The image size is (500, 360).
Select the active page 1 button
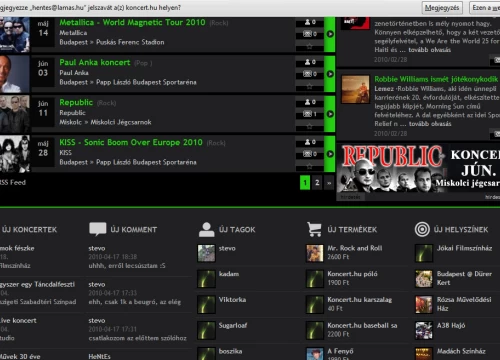click(x=305, y=183)
